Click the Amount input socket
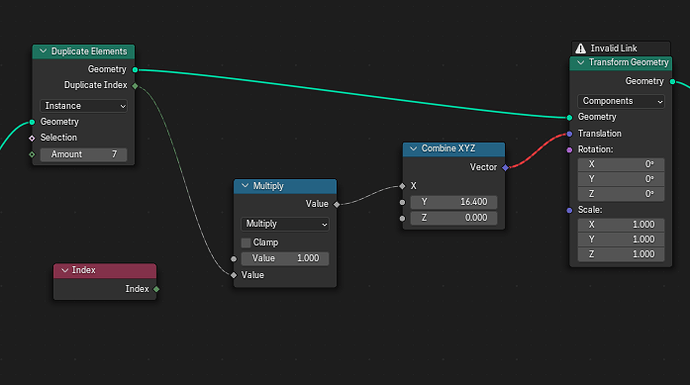This screenshot has width=690, height=385. click(32, 154)
